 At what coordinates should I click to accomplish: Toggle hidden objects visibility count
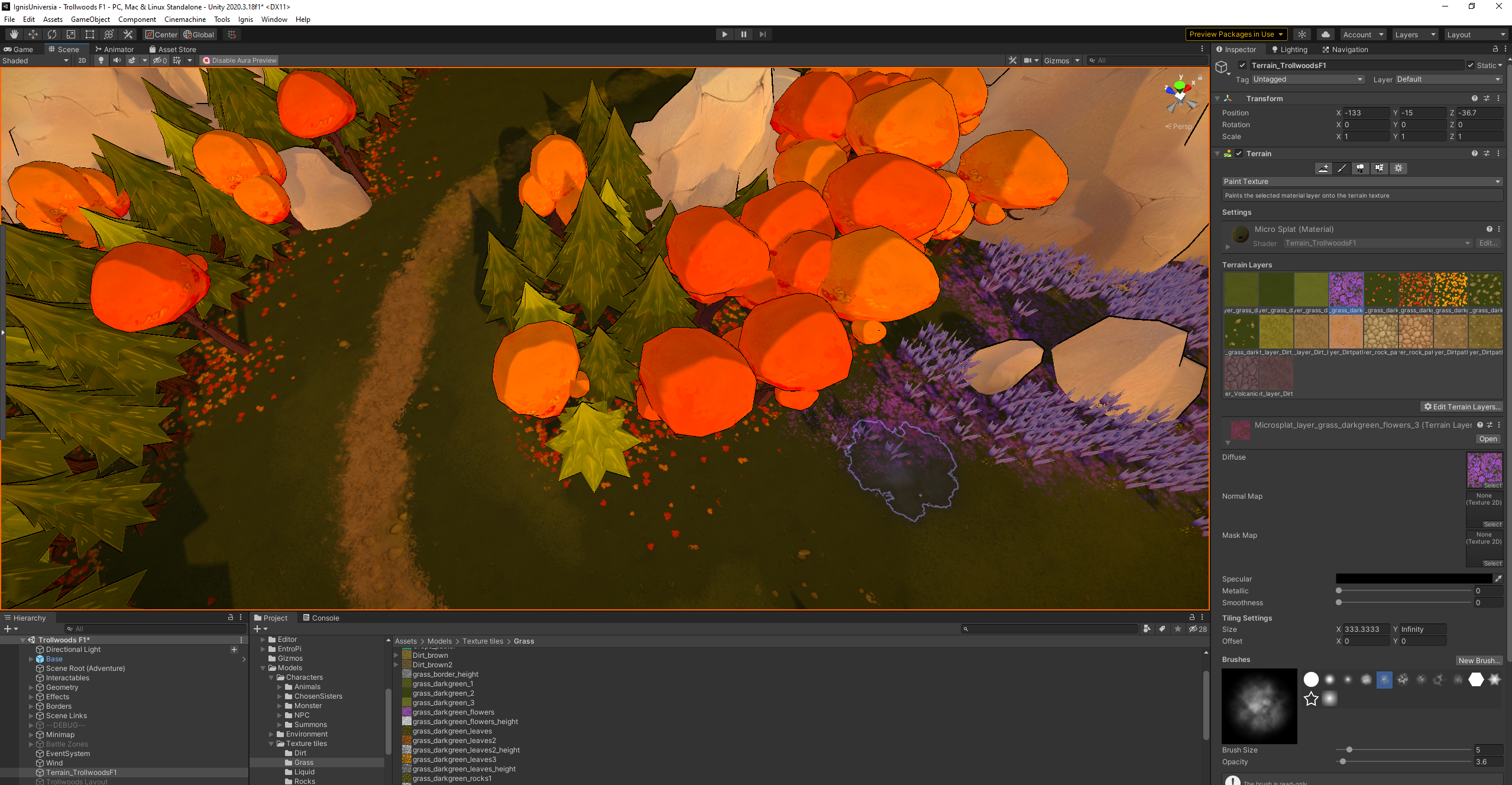pos(160,60)
